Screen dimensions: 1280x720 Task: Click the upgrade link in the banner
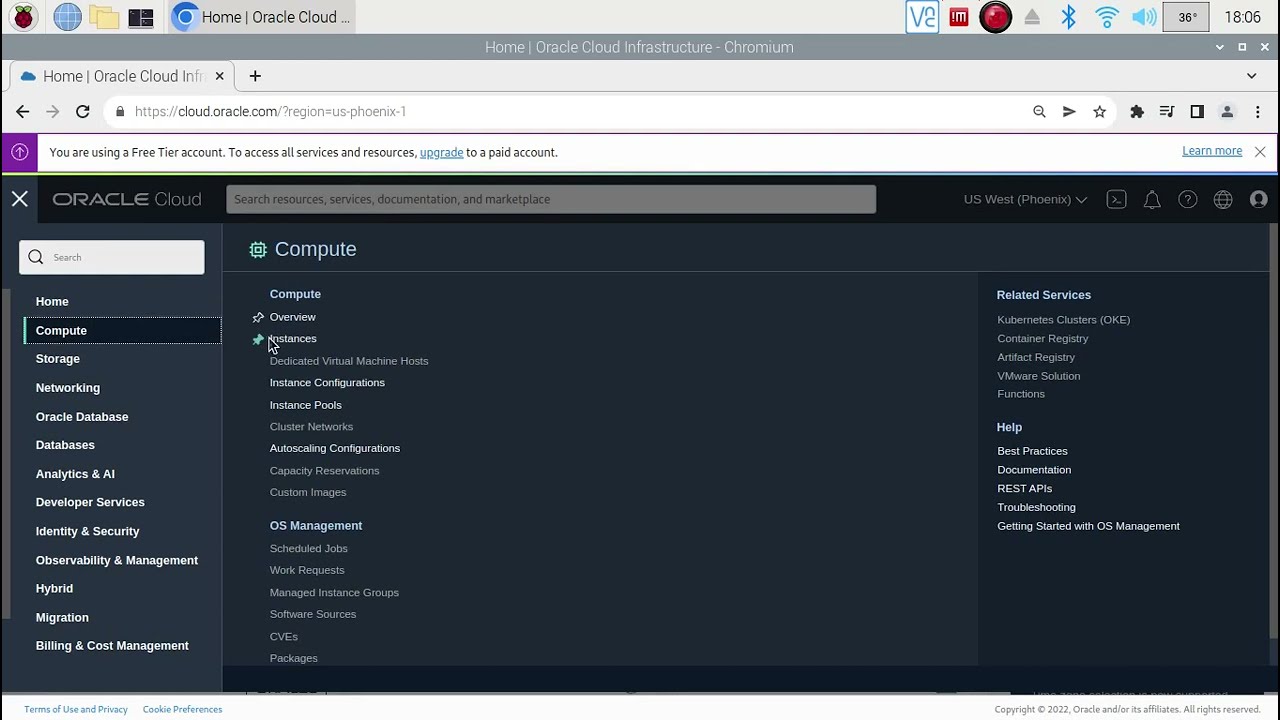441,153
